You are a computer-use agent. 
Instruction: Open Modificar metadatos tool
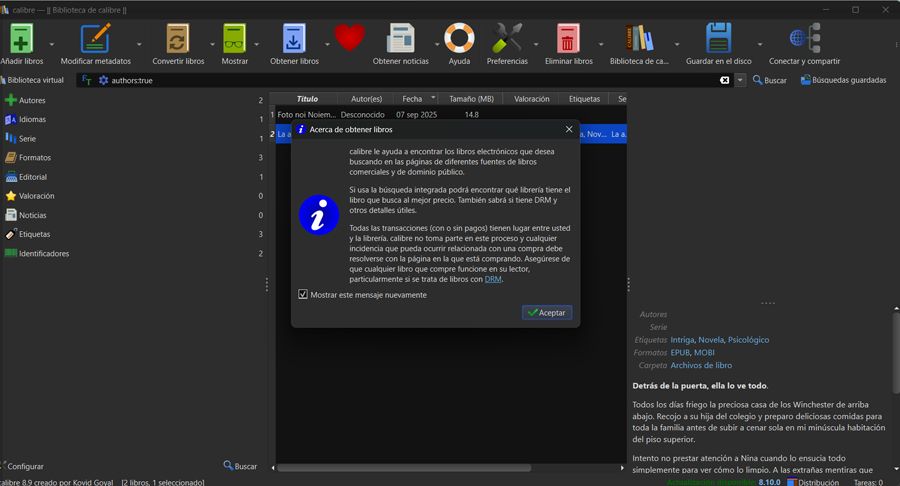click(x=96, y=39)
